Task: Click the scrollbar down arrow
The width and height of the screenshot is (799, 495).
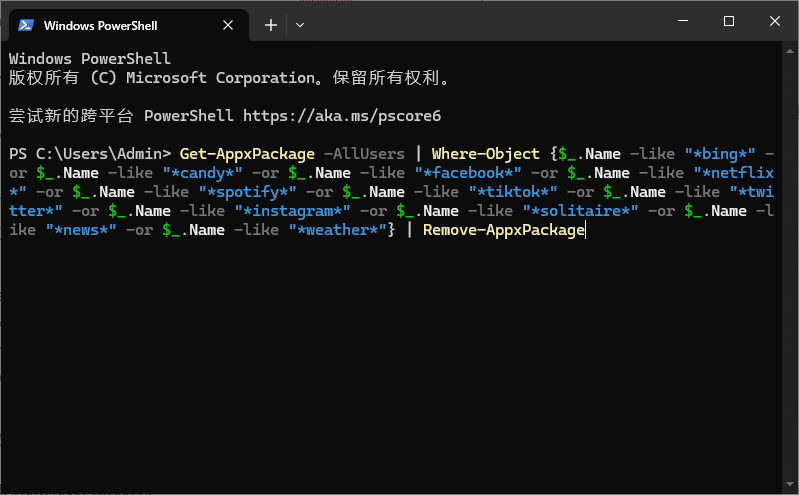Action: (790, 483)
